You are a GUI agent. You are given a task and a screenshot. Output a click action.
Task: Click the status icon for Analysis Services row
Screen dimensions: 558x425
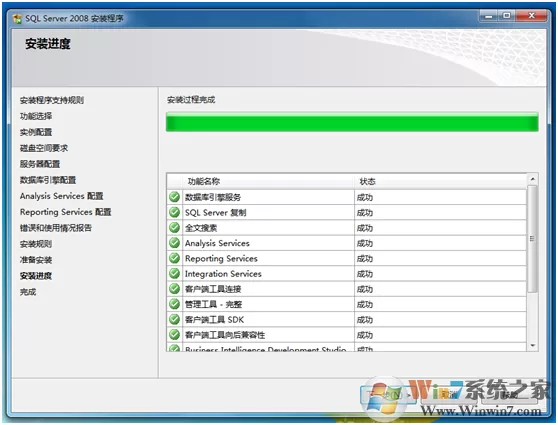(x=174, y=243)
